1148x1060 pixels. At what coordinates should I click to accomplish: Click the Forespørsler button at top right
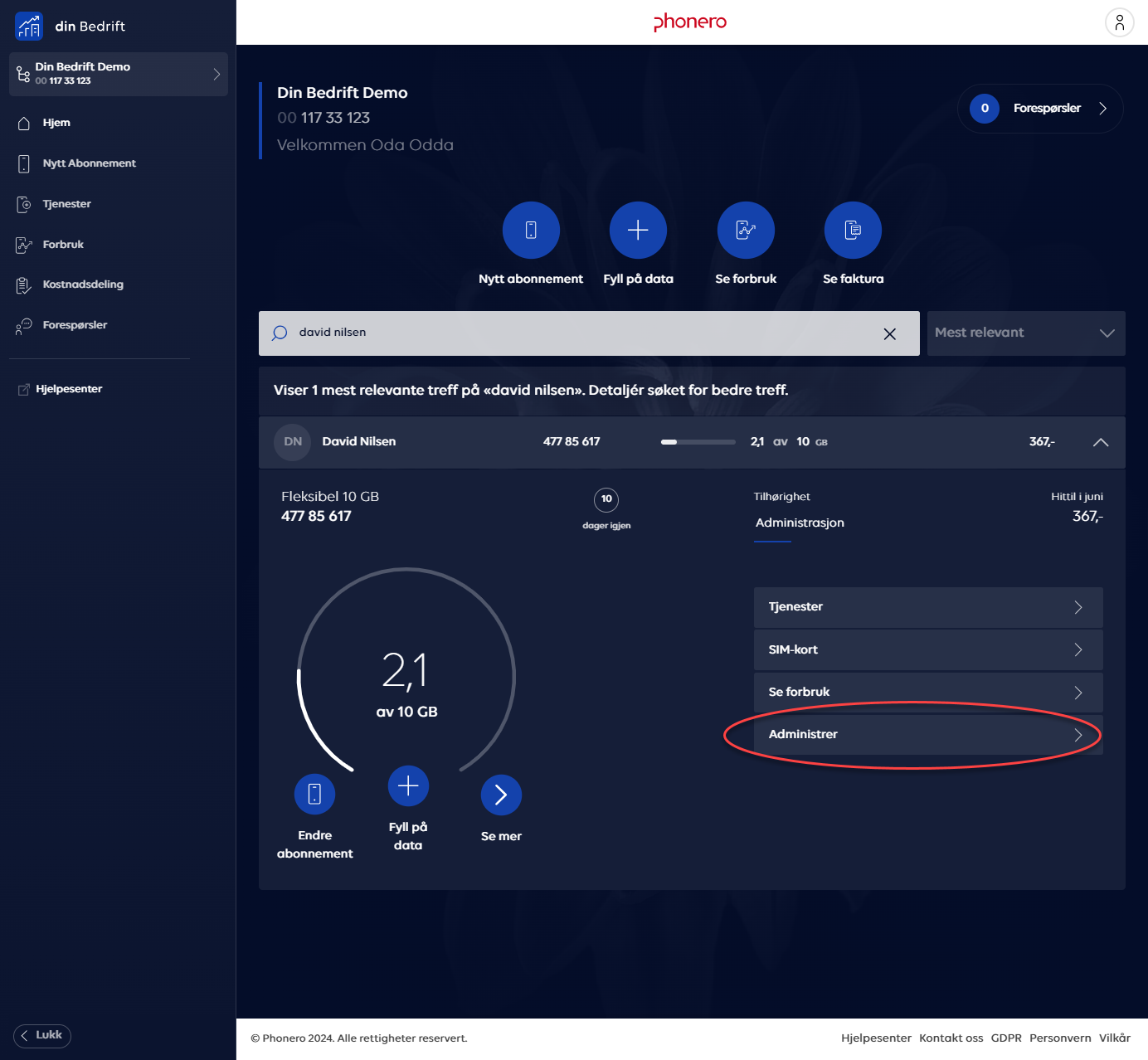pyautogui.click(x=1040, y=109)
